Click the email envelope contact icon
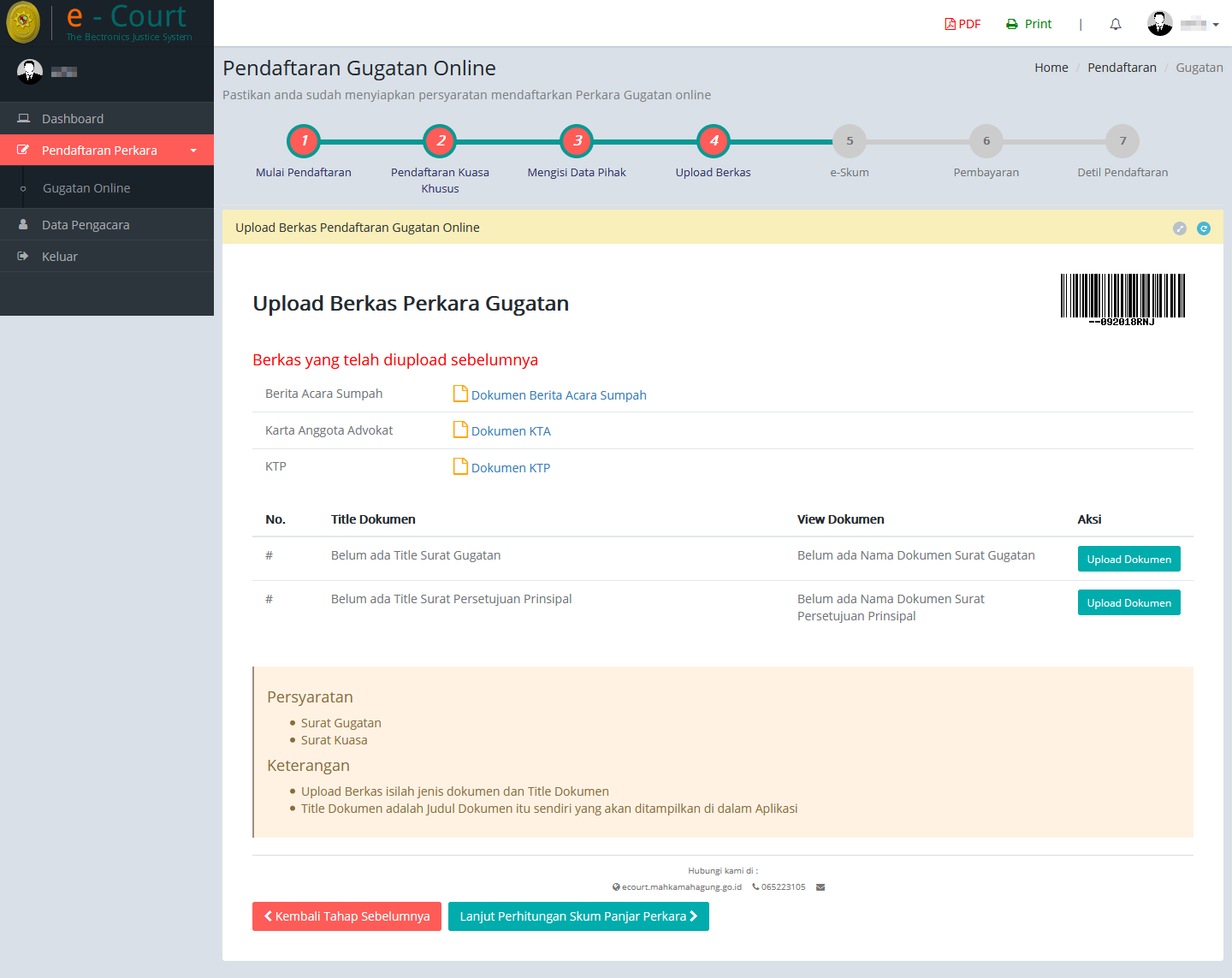This screenshot has height=978, width=1232. (820, 887)
